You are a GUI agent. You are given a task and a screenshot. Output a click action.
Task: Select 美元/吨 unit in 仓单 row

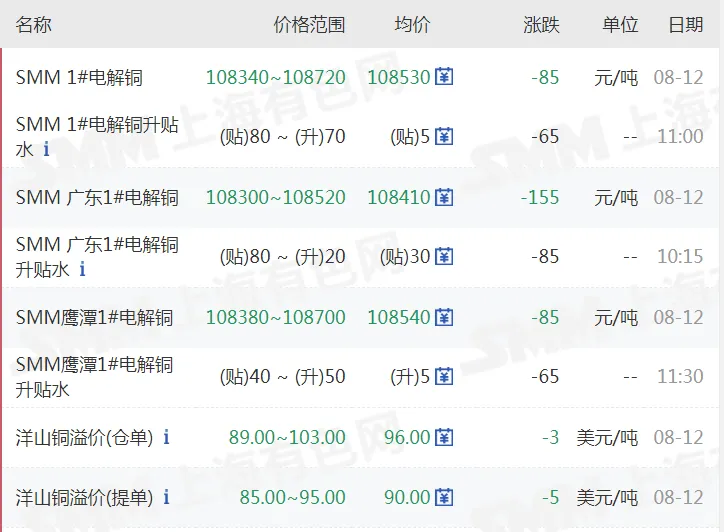tap(607, 437)
